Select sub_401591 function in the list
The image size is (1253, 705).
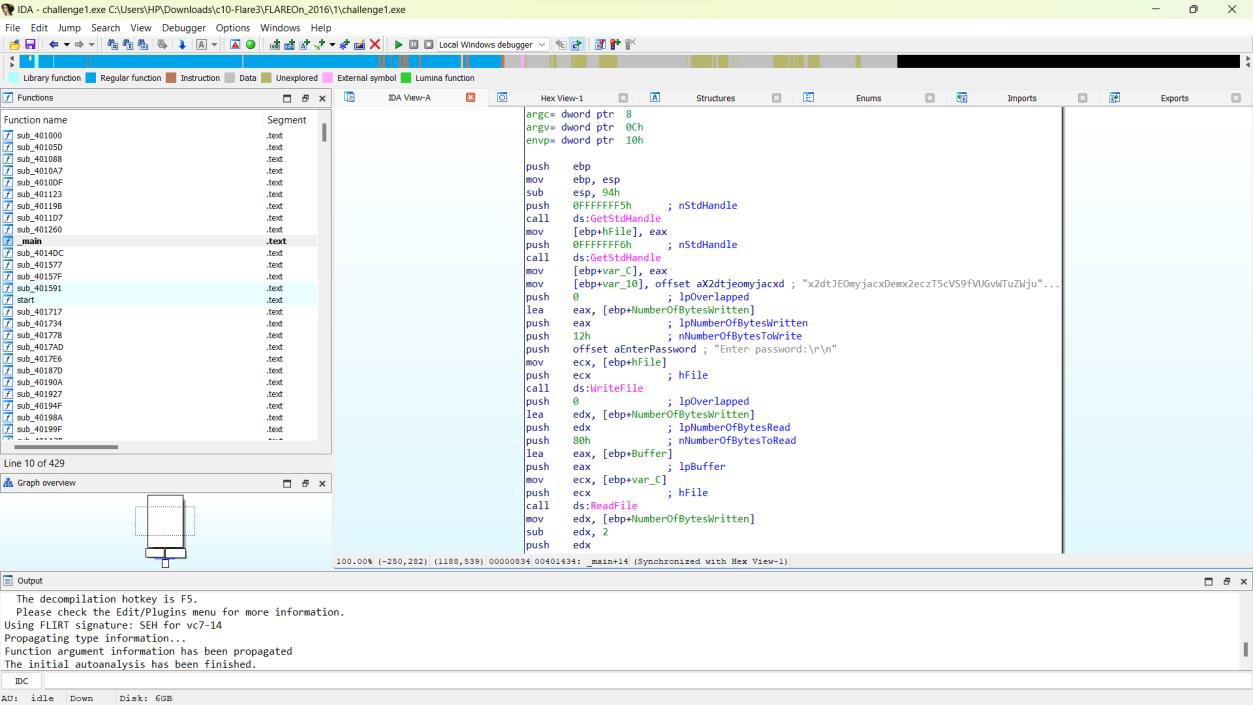[39, 288]
